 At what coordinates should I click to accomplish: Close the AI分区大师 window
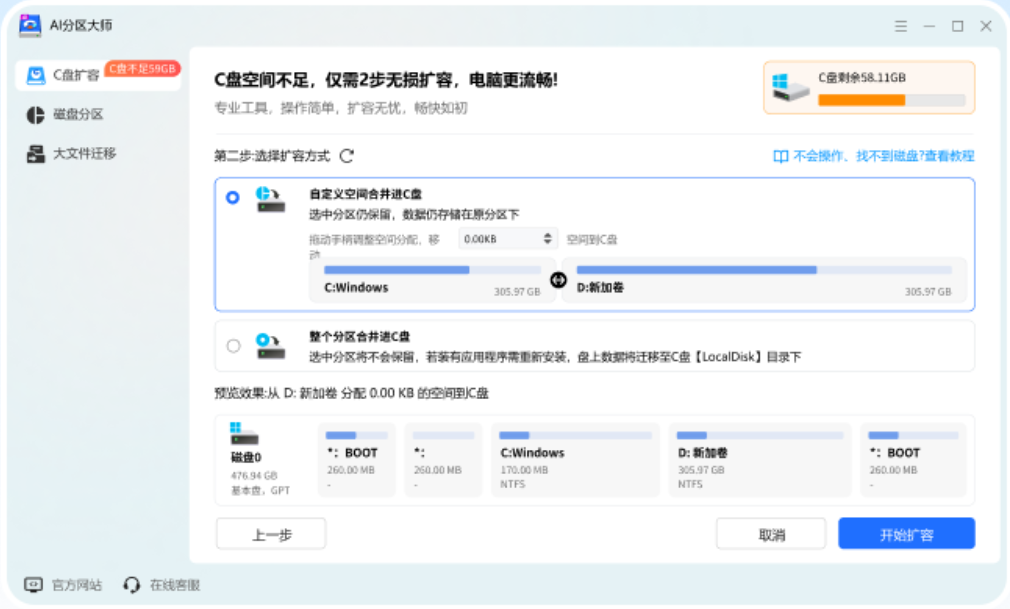coord(986,26)
